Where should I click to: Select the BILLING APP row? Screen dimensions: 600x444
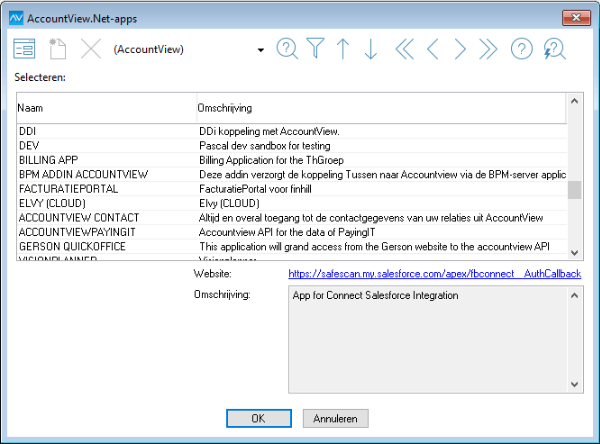(x=292, y=160)
